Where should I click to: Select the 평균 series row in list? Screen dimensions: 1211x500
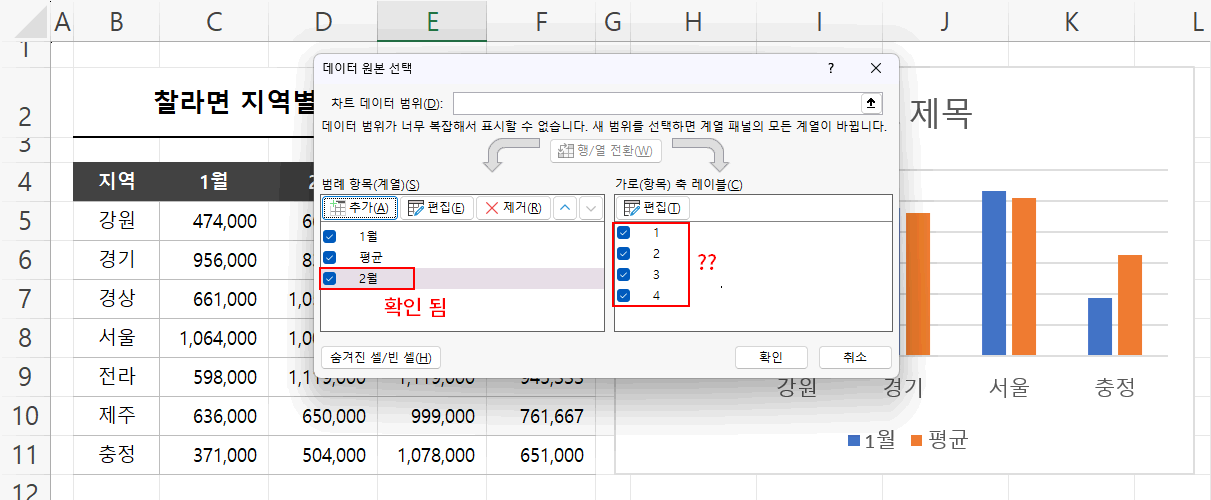(x=462, y=257)
